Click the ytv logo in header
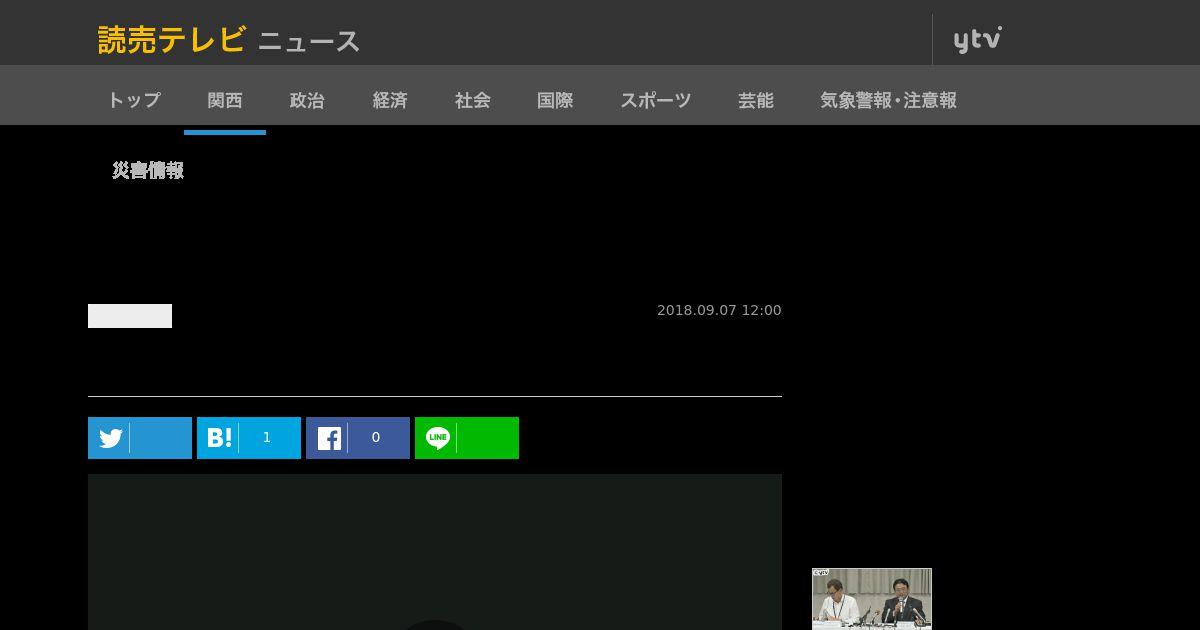Screen dimensions: 1200x630 coord(977,40)
